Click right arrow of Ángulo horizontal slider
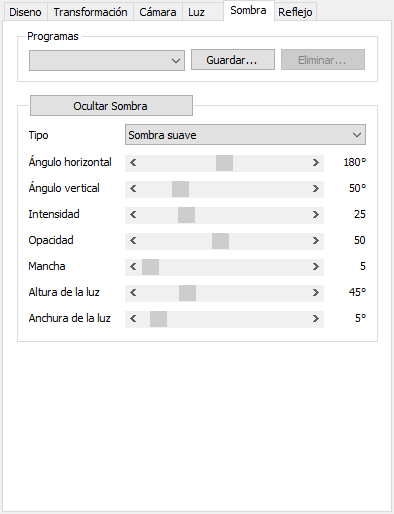Viewport: 394px width, 514px height. pos(316,163)
